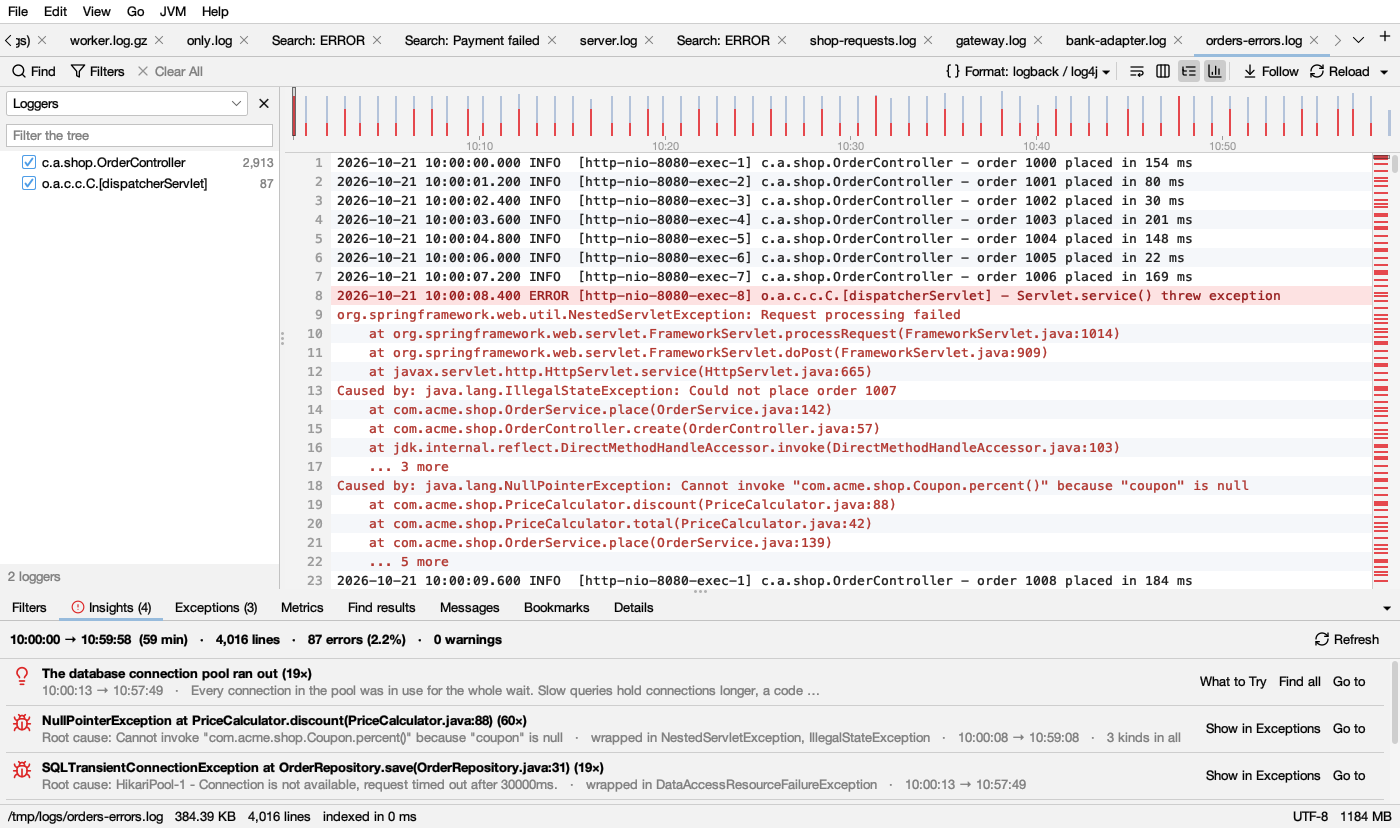Toggle the histogram timeline icon

click(x=1214, y=71)
